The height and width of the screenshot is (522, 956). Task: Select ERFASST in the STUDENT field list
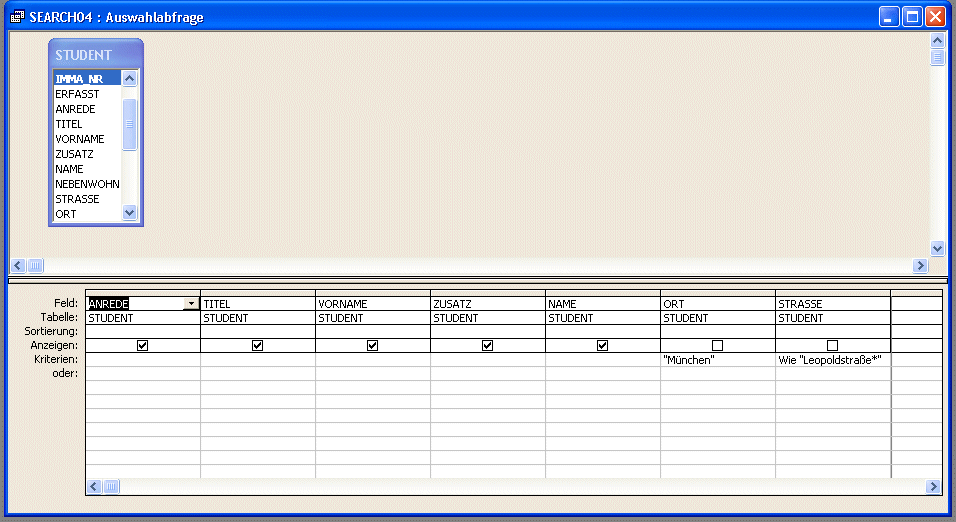click(87, 94)
